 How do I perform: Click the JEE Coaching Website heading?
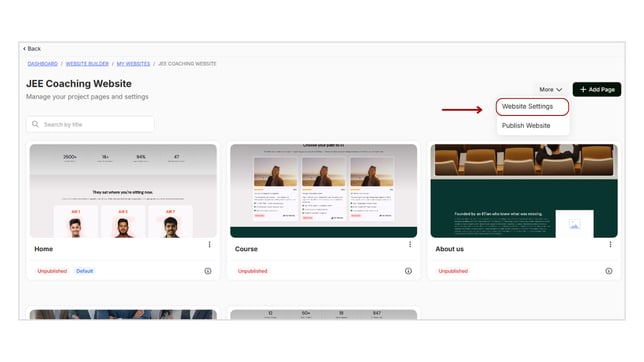(79, 84)
